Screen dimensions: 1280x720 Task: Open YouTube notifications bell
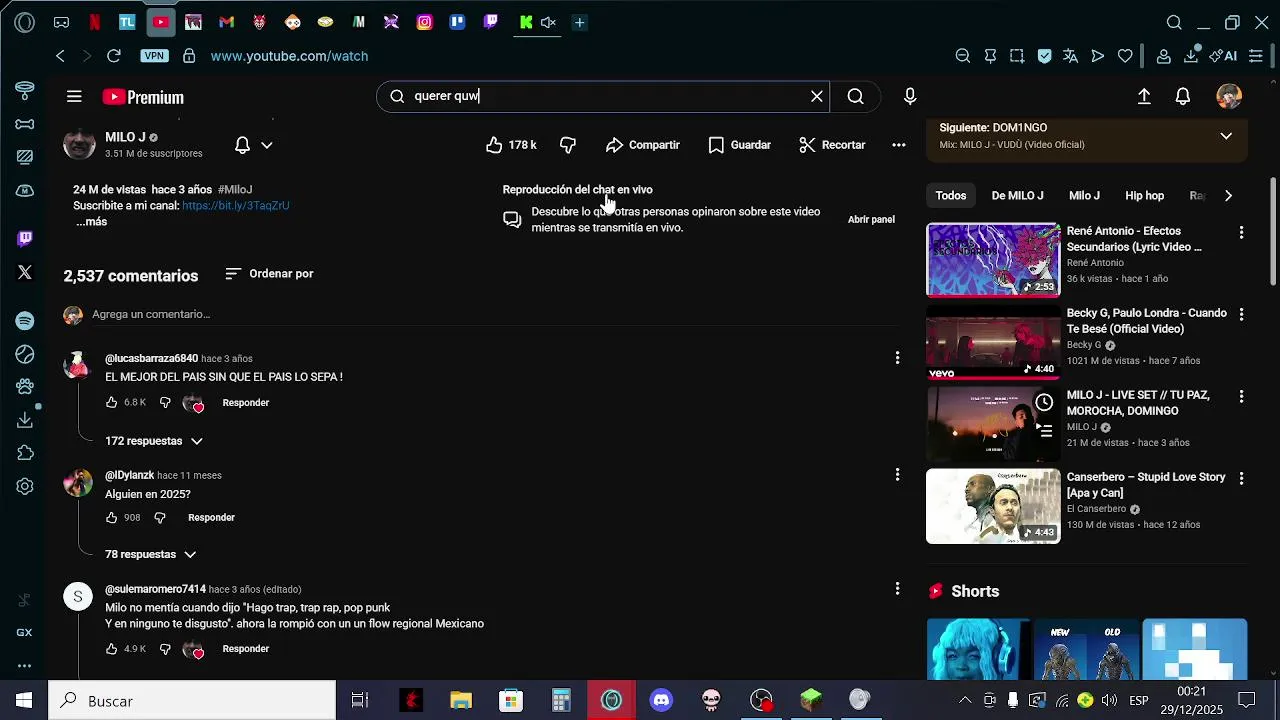pos(1183,96)
